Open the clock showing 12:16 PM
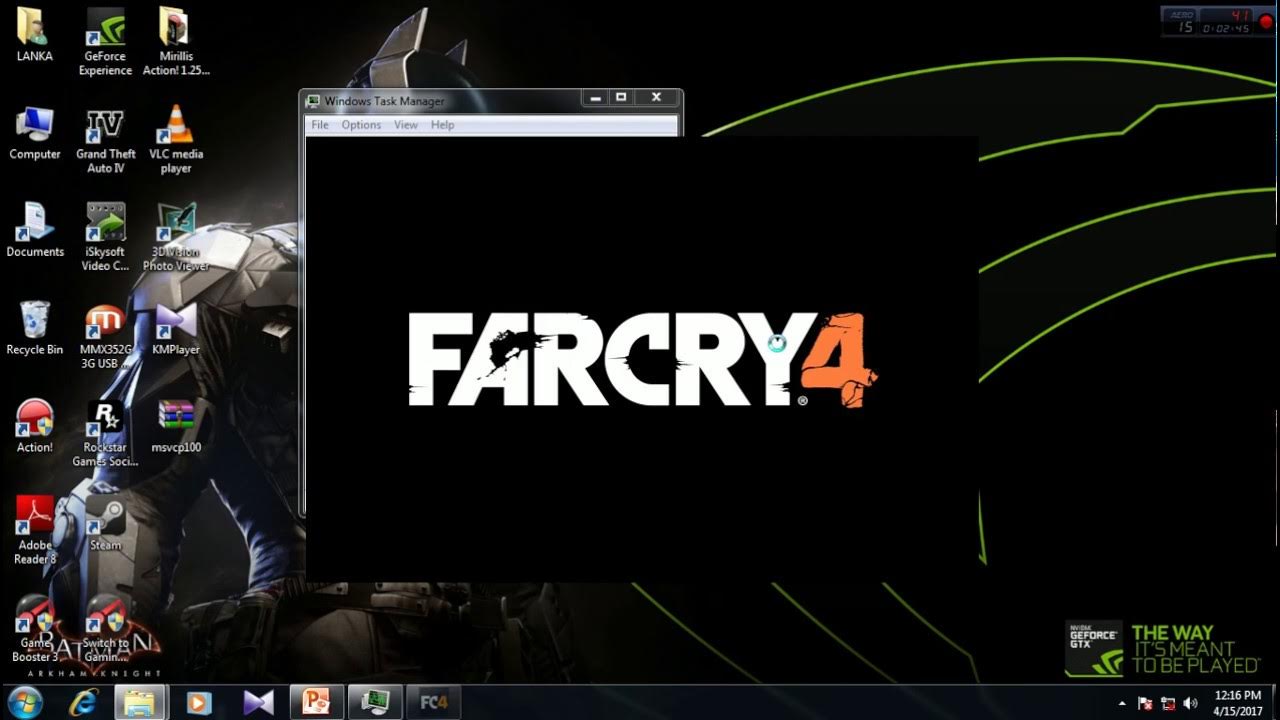The width and height of the screenshot is (1280, 720). pyautogui.click(x=1238, y=703)
